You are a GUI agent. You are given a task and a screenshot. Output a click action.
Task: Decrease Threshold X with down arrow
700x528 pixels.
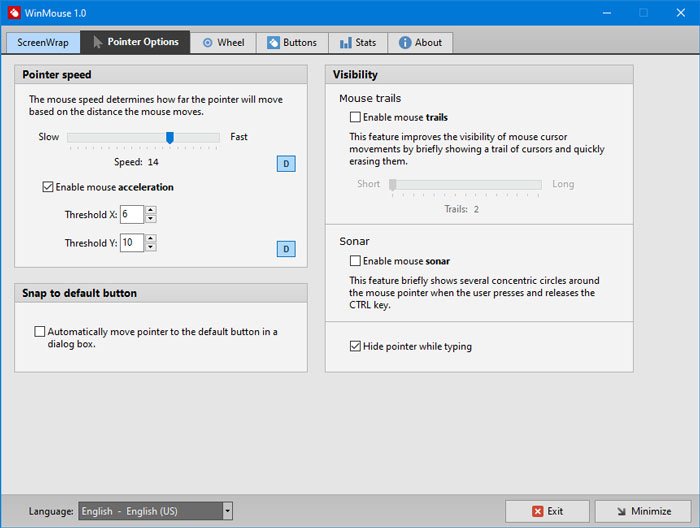click(151, 219)
